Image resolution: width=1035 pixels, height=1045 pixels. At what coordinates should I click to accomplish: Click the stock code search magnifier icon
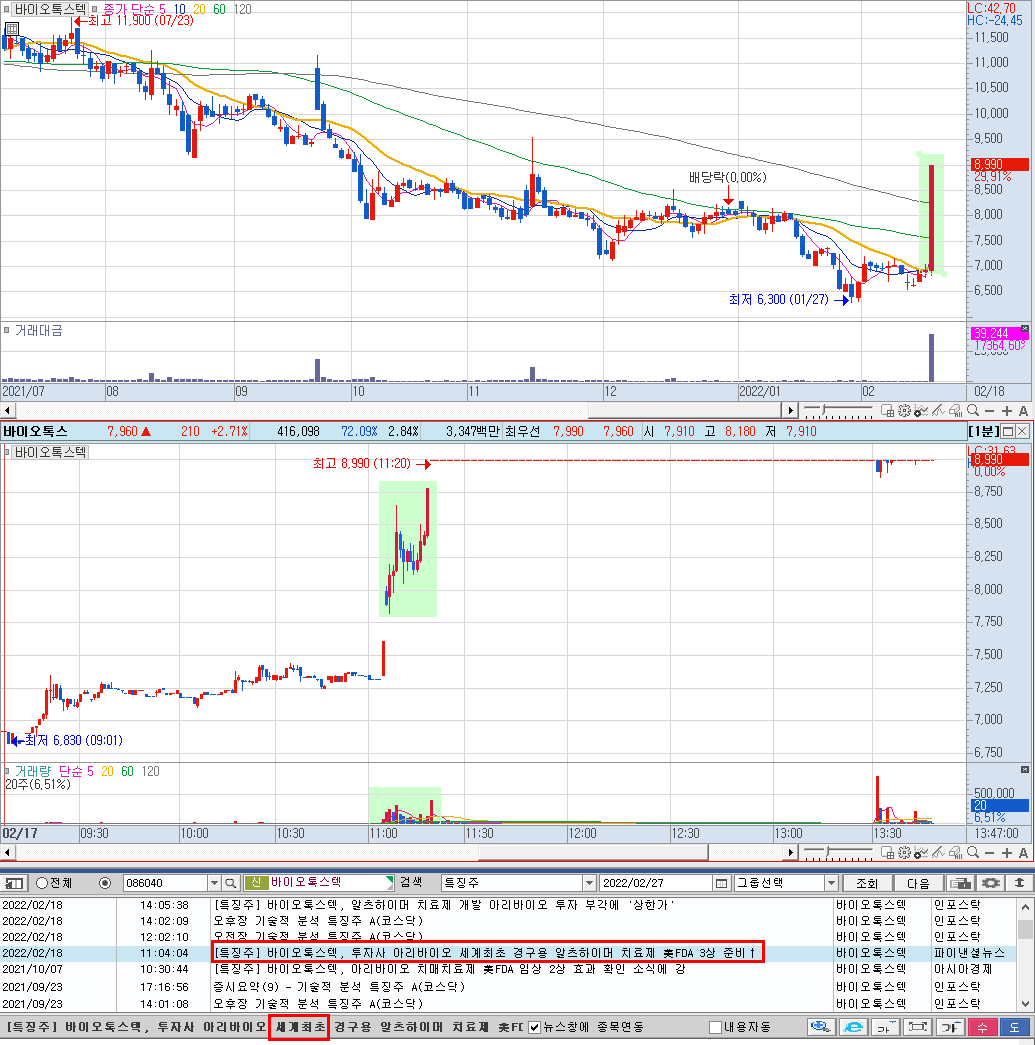pyautogui.click(x=231, y=883)
